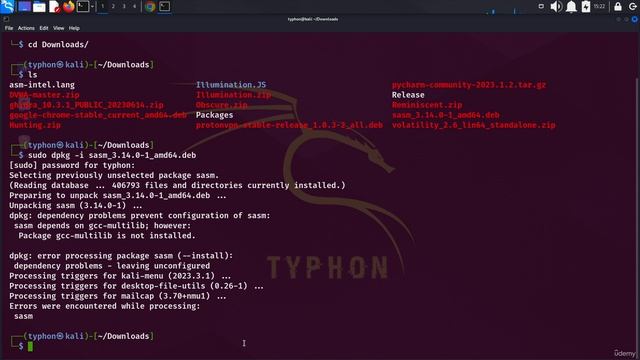640x360 pixels.
Task: Click the 'cd Downloads/' command text
Action: 58,44
